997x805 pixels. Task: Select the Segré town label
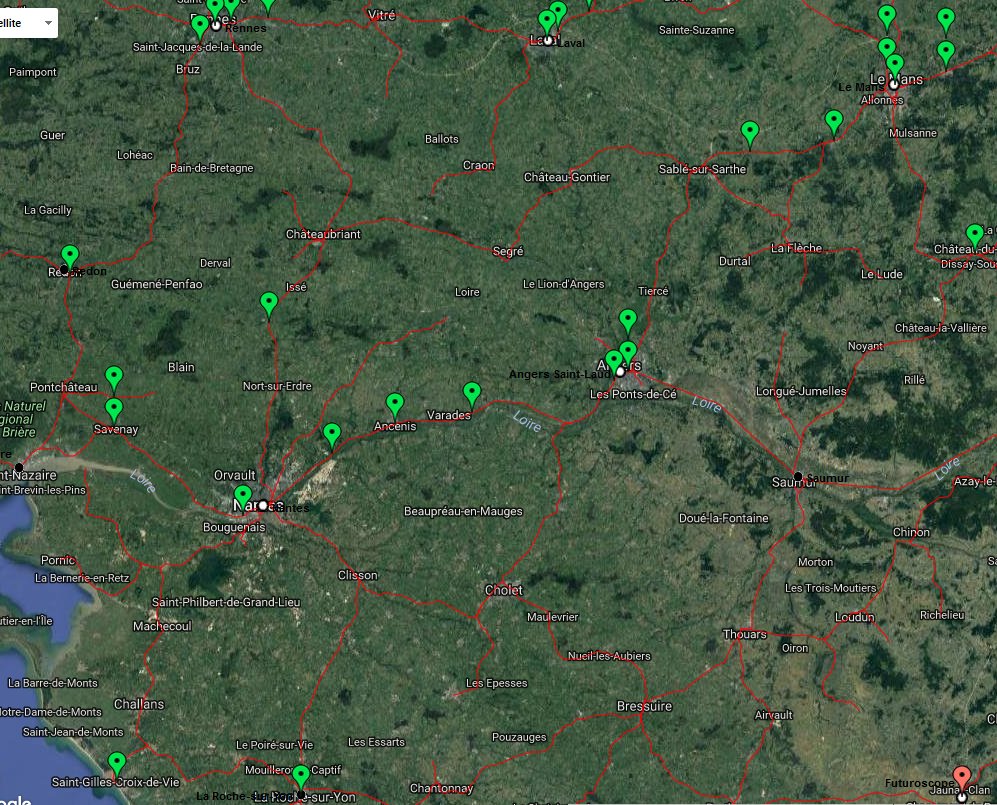tap(508, 251)
